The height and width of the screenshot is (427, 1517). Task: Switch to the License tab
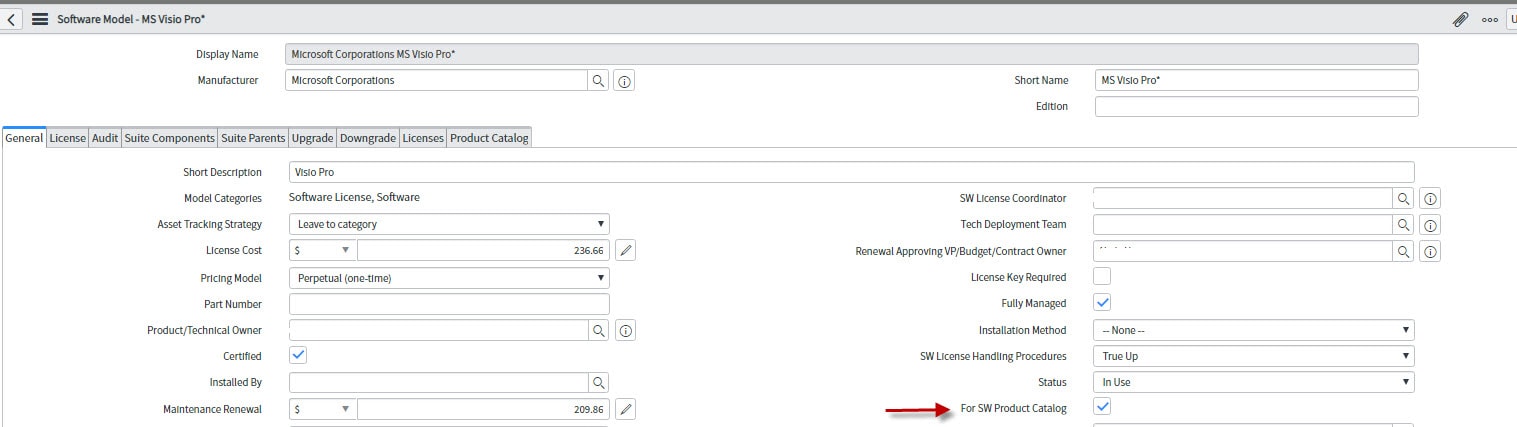click(x=68, y=138)
